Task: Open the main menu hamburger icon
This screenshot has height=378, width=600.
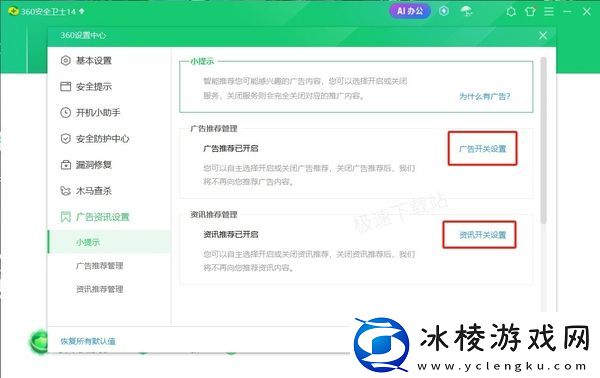Action: tap(549, 11)
